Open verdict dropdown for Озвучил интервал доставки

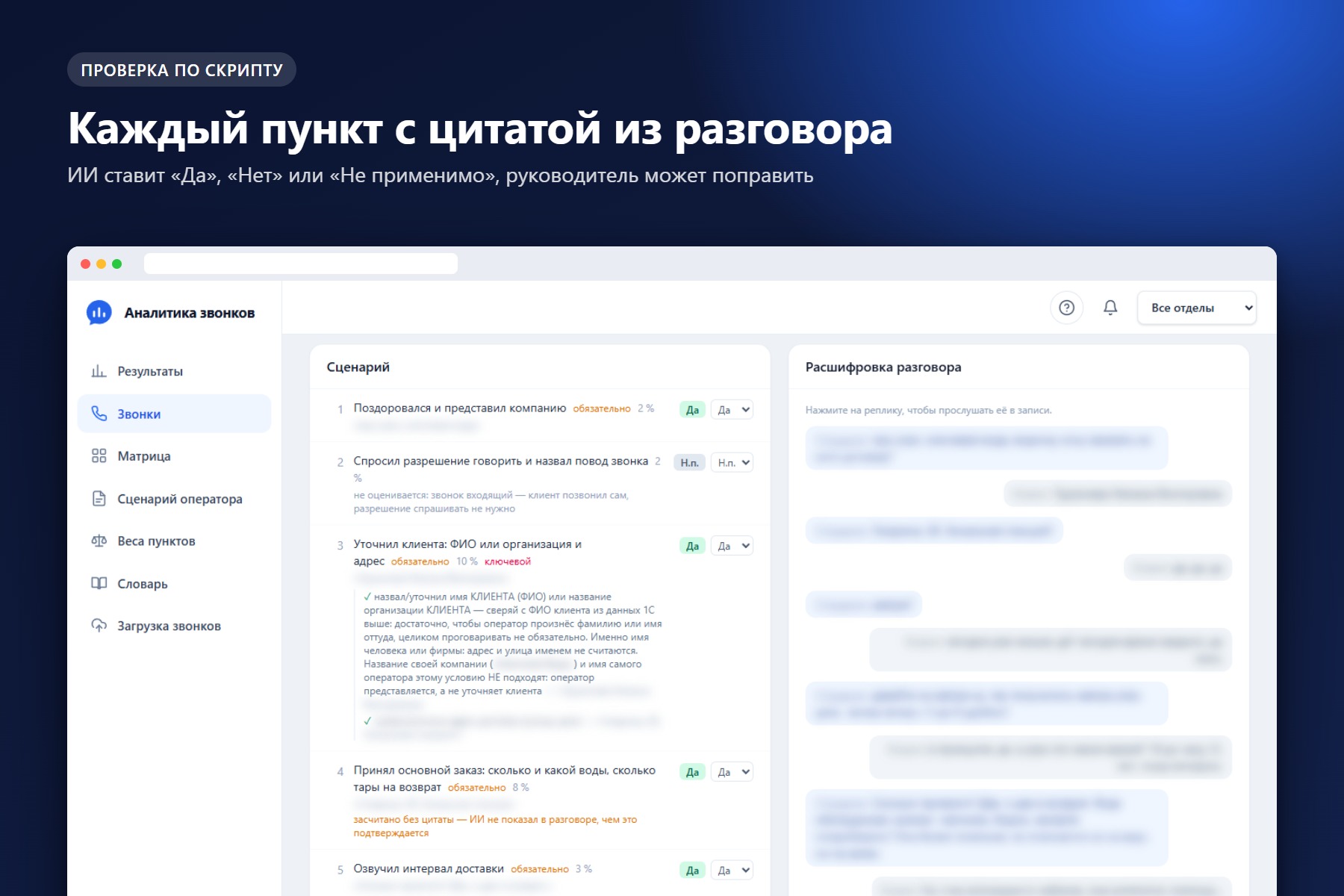pos(732,871)
